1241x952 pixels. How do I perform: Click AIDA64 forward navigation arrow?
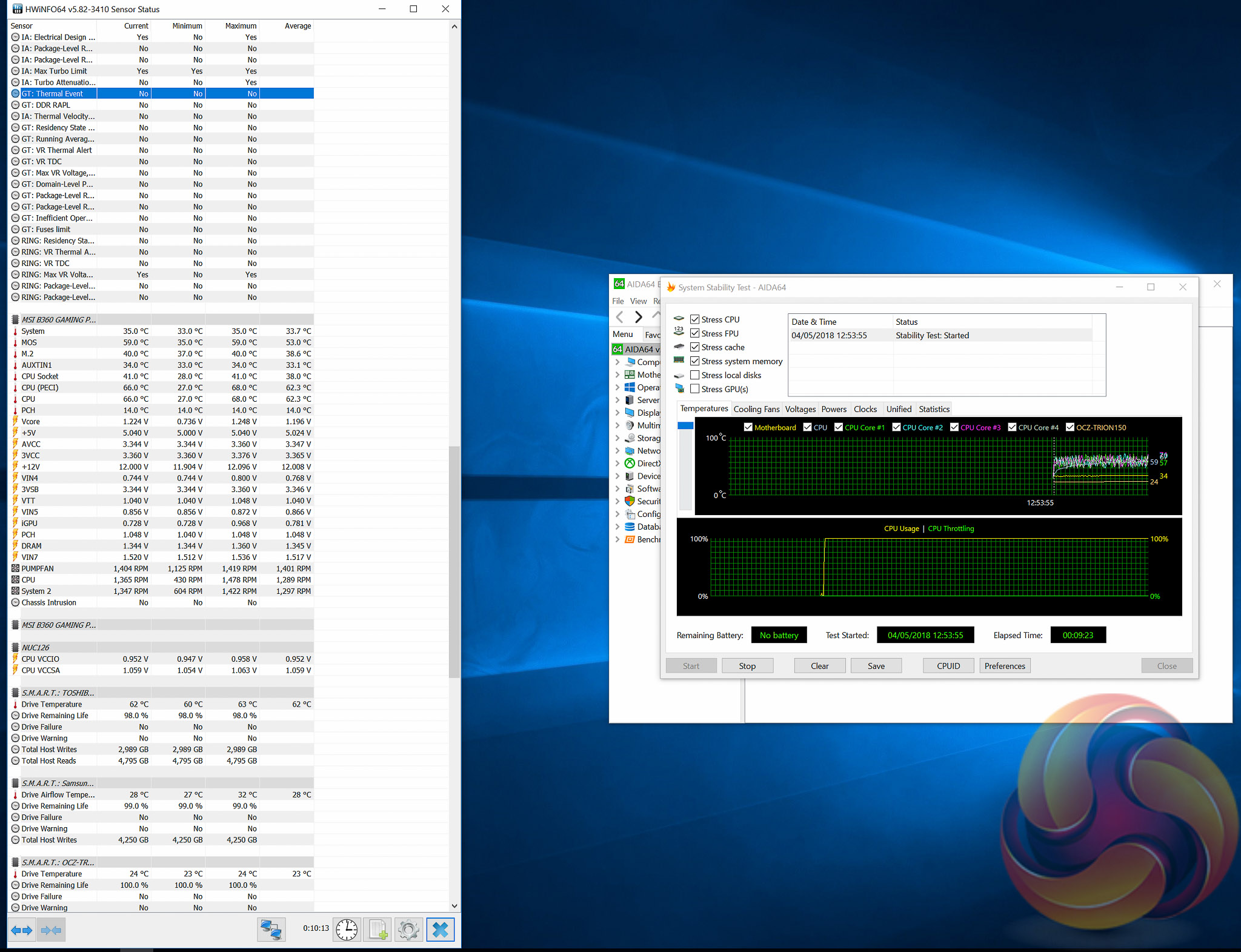638,317
